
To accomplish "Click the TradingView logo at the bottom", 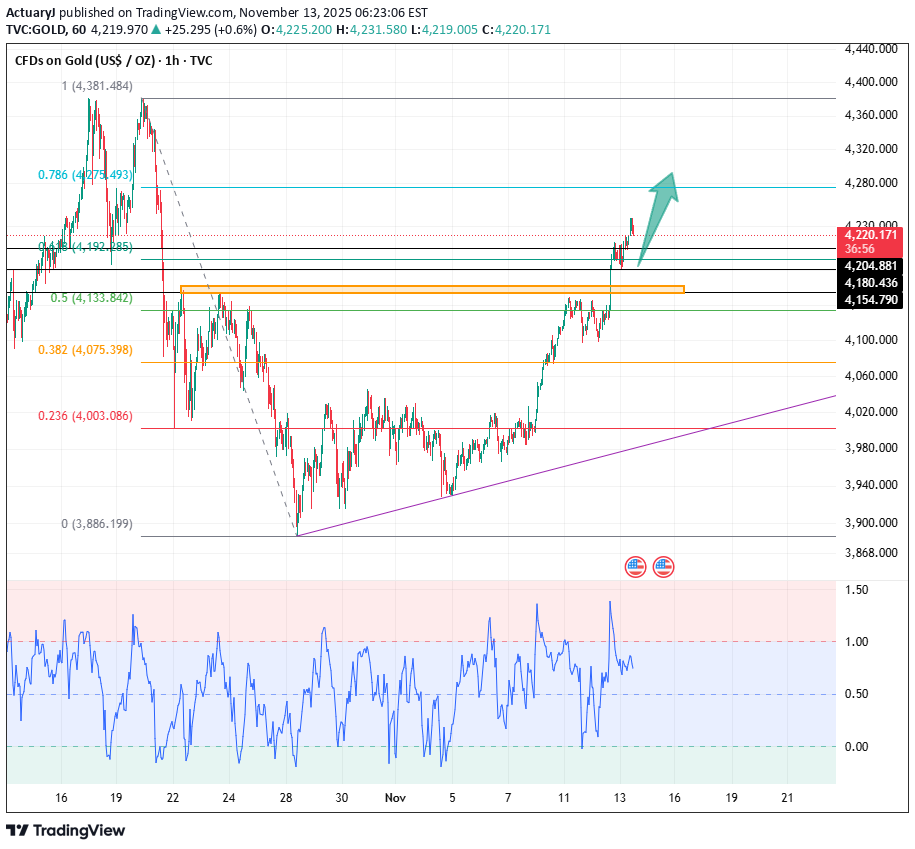I will tap(66, 830).
